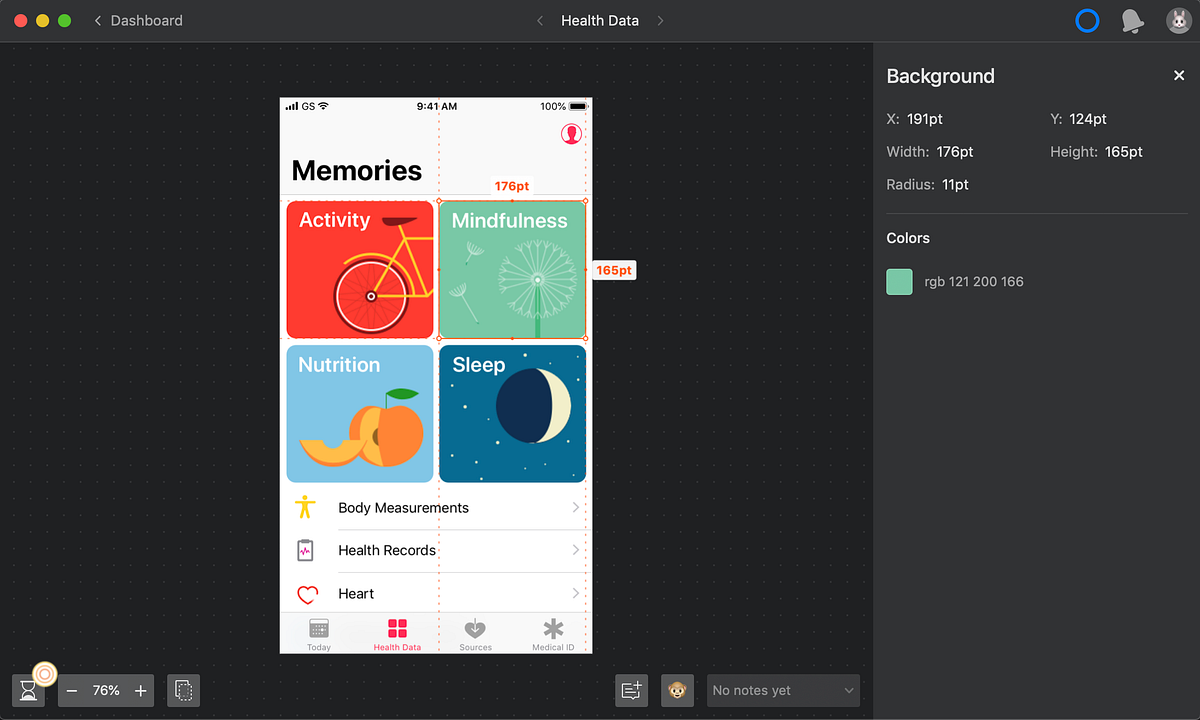
Task: Create a note using the add-note icon
Action: (631, 690)
